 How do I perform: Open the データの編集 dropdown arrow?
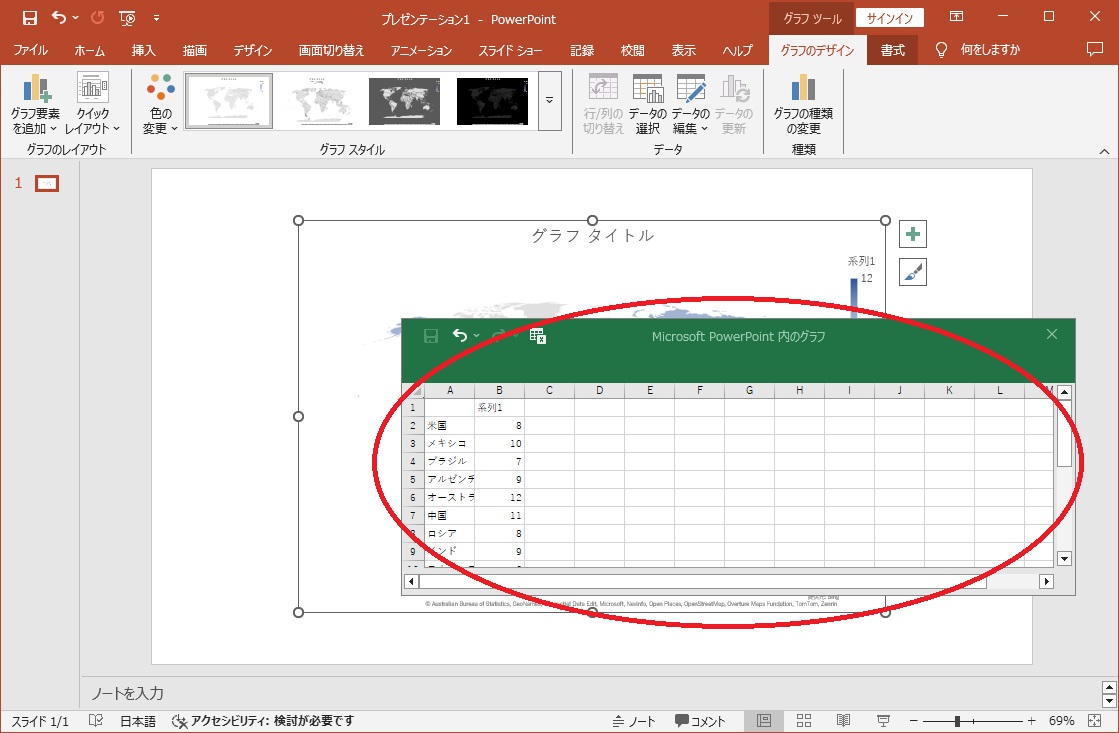pos(704,128)
